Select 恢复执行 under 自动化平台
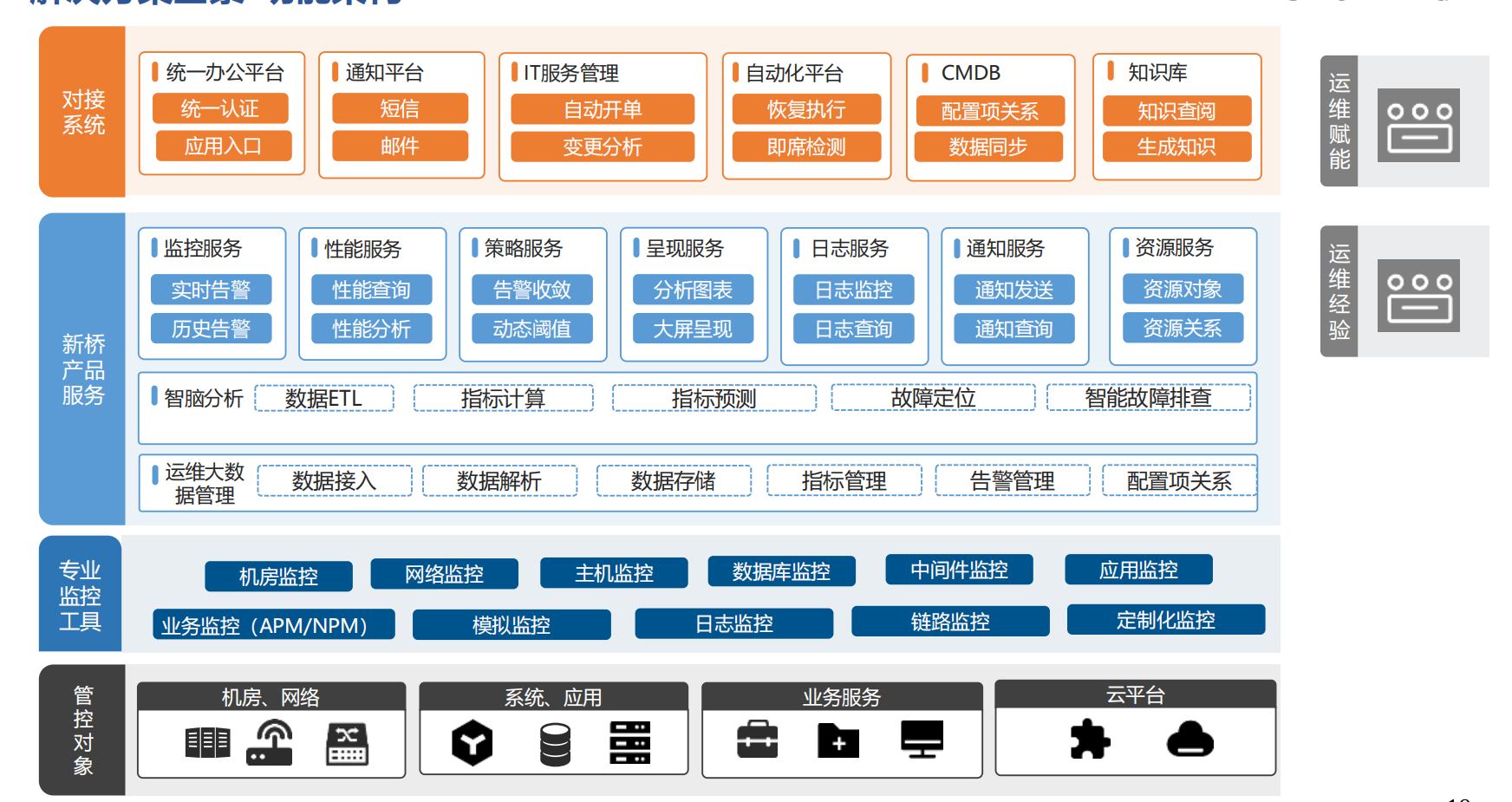The height and width of the screenshot is (802, 1512). (806, 110)
